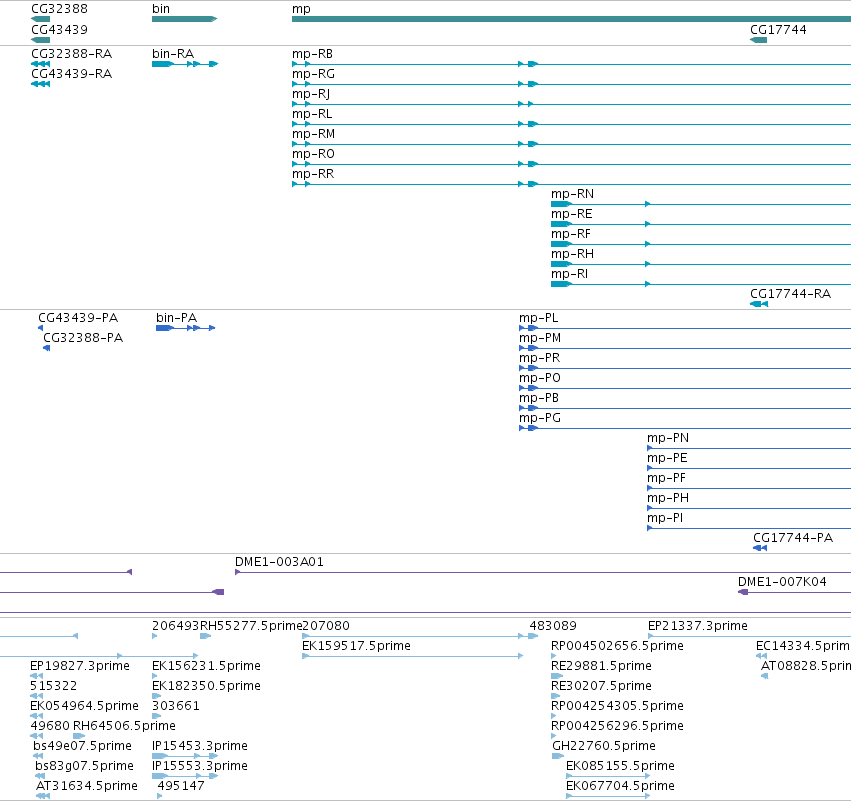Image resolution: width=851 pixels, height=801 pixels.
Task: Select the EK159517.5prime EST label
Action: pyautogui.click(x=356, y=646)
